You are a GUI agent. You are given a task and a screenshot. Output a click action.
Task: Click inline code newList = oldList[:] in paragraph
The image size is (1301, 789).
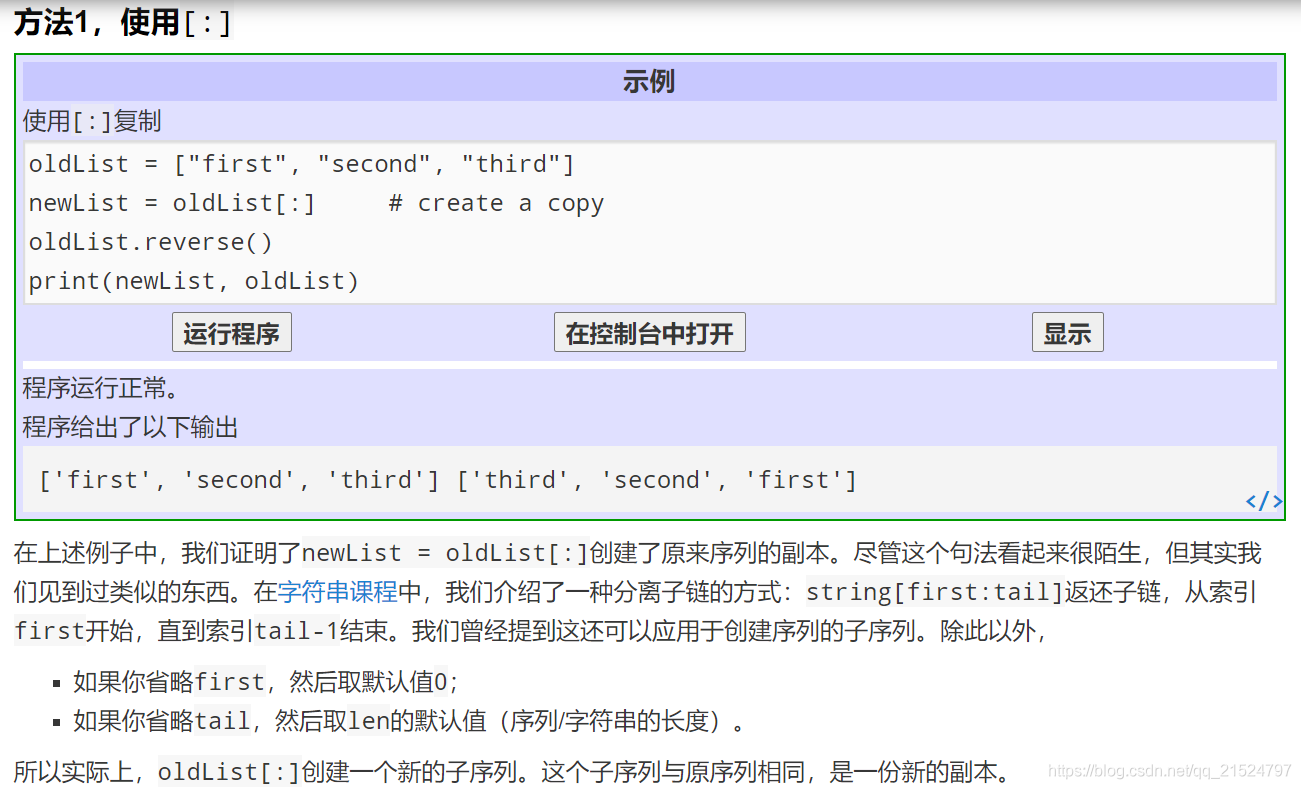point(445,553)
